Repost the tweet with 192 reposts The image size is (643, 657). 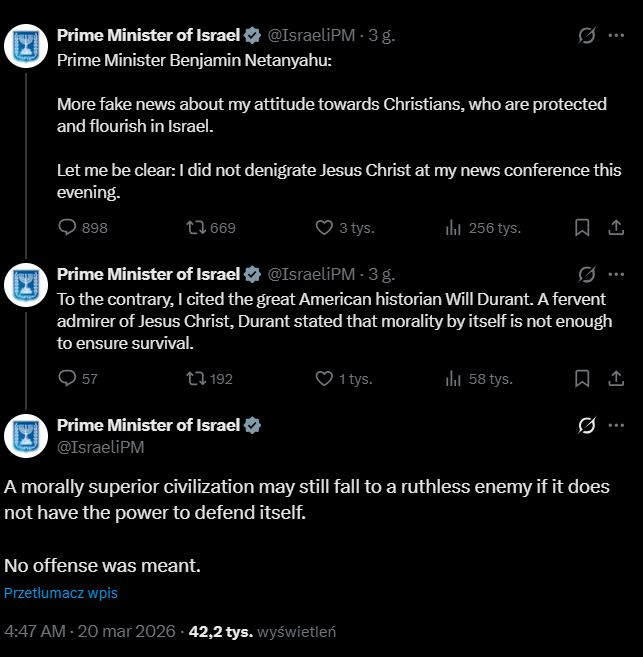(x=196, y=379)
